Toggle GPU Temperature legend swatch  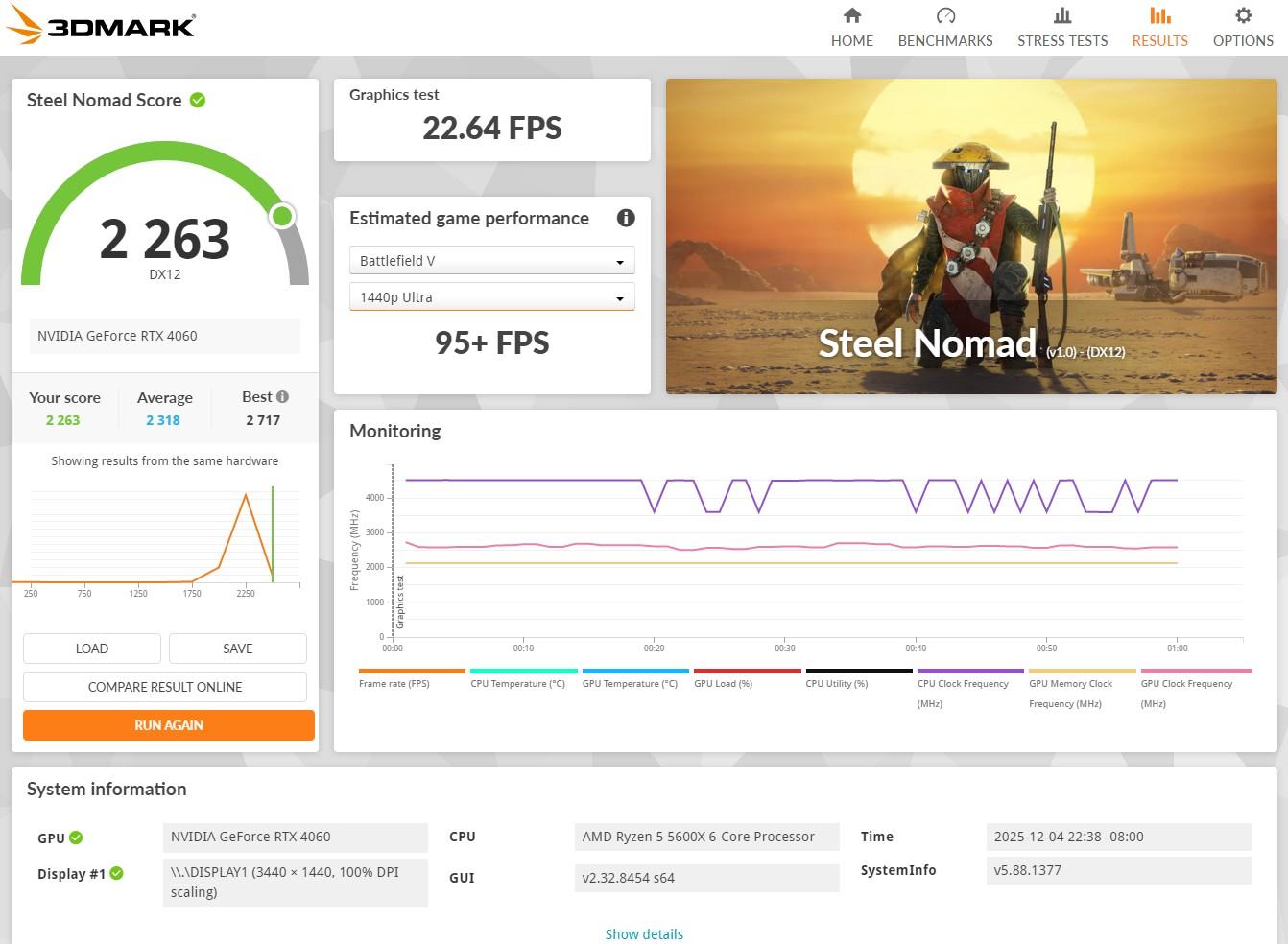pyautogui.click(x=635, y=672)
